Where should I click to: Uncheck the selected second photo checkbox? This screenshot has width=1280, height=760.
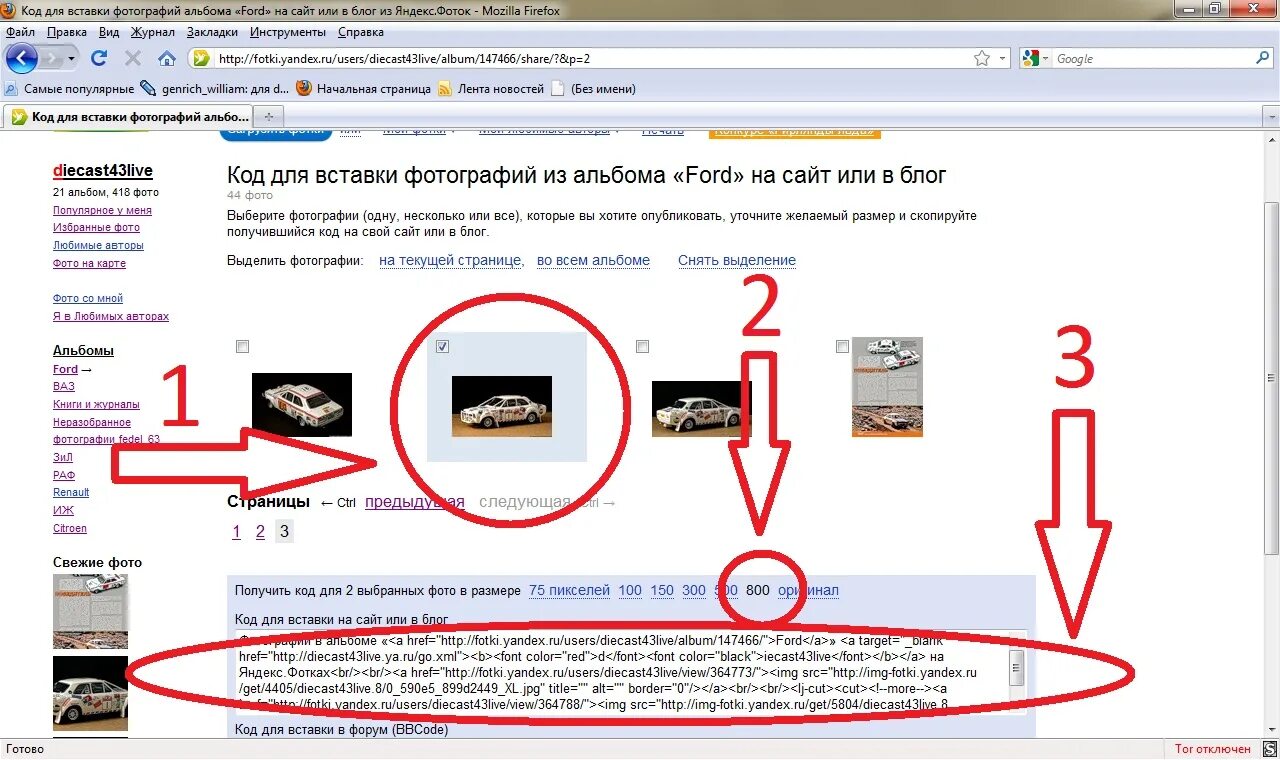pyautogui.click(x=443, y=347)
